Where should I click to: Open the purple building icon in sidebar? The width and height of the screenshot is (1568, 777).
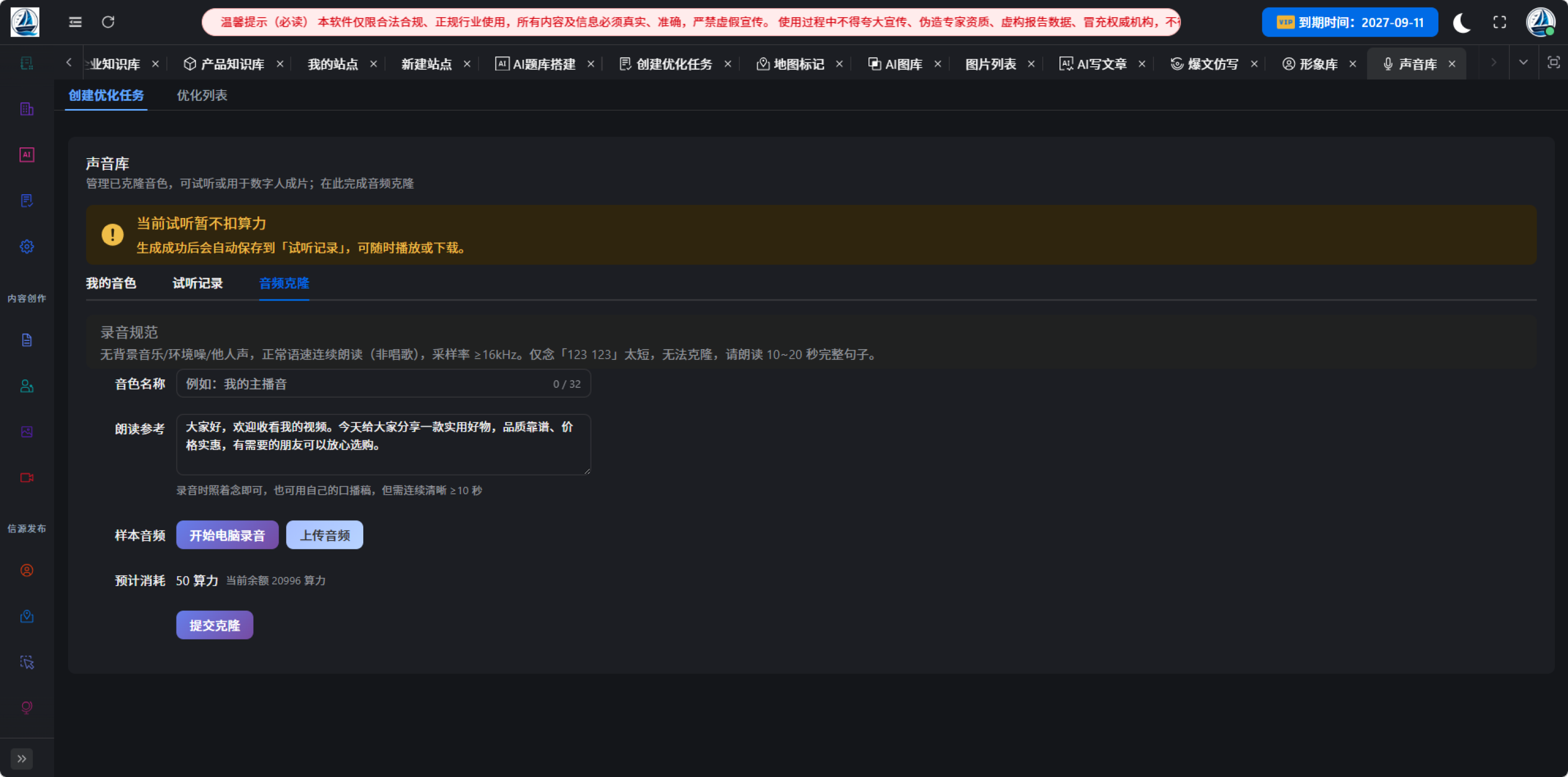[27, 109]
